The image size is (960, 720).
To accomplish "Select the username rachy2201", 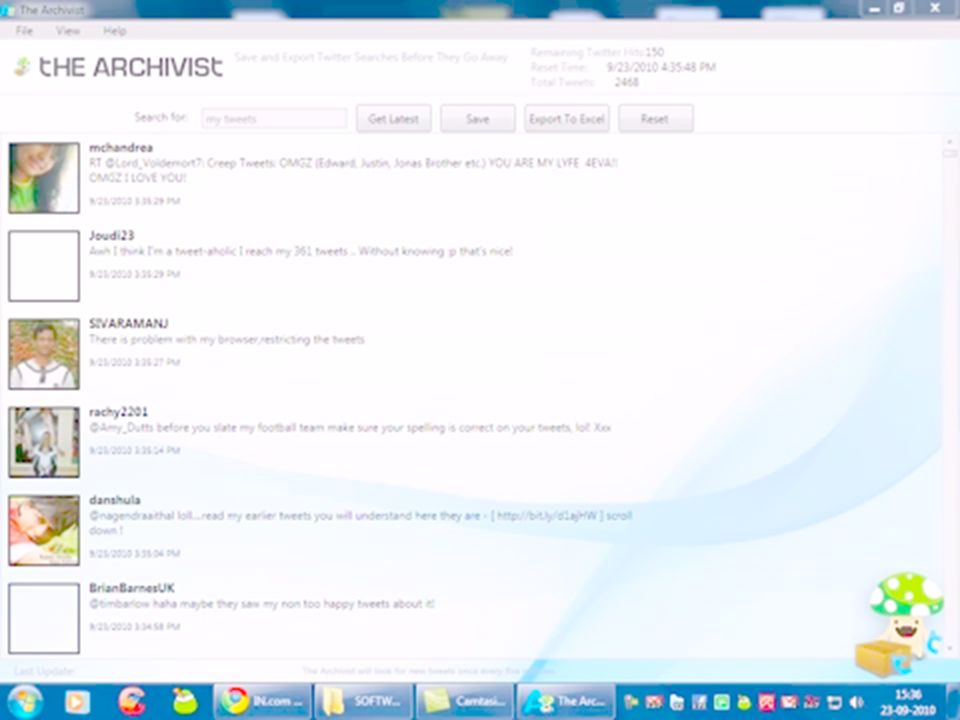I will [x=118, y=411].
